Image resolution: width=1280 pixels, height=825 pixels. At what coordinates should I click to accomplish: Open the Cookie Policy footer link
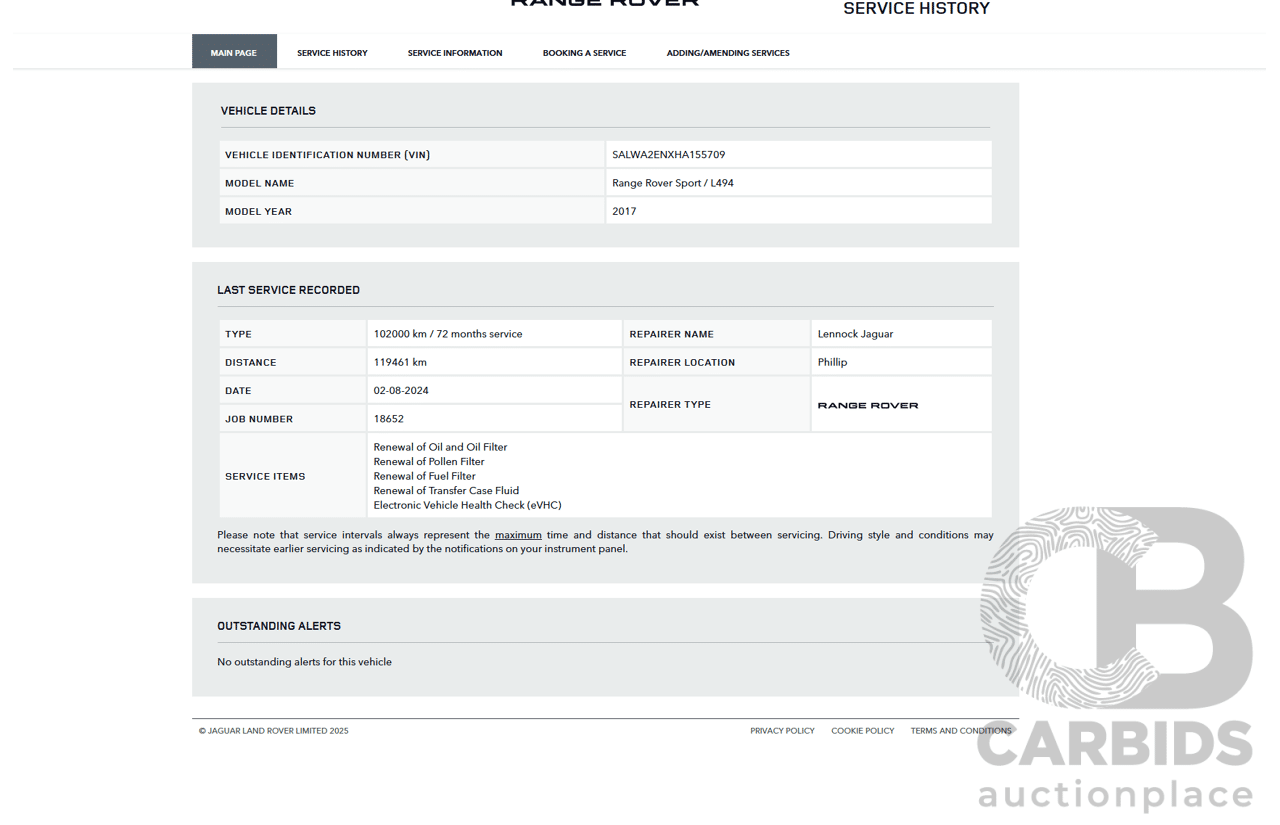(862, 731)
